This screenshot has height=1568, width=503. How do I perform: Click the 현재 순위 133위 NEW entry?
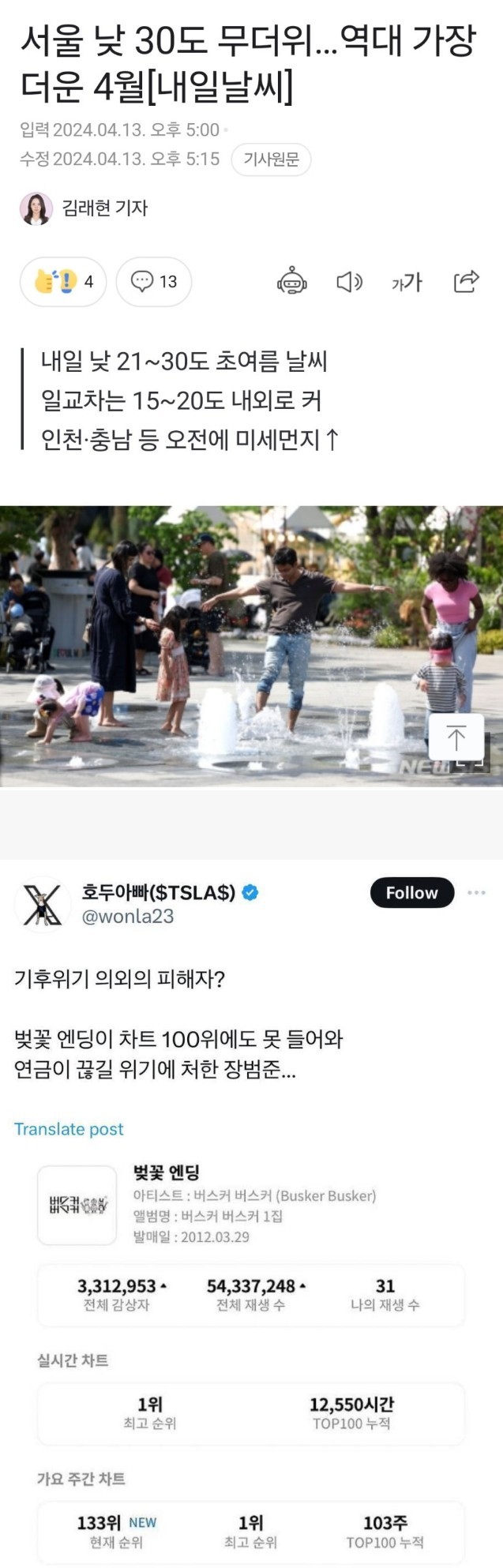pyautogui.click(x=117, y=1532)
